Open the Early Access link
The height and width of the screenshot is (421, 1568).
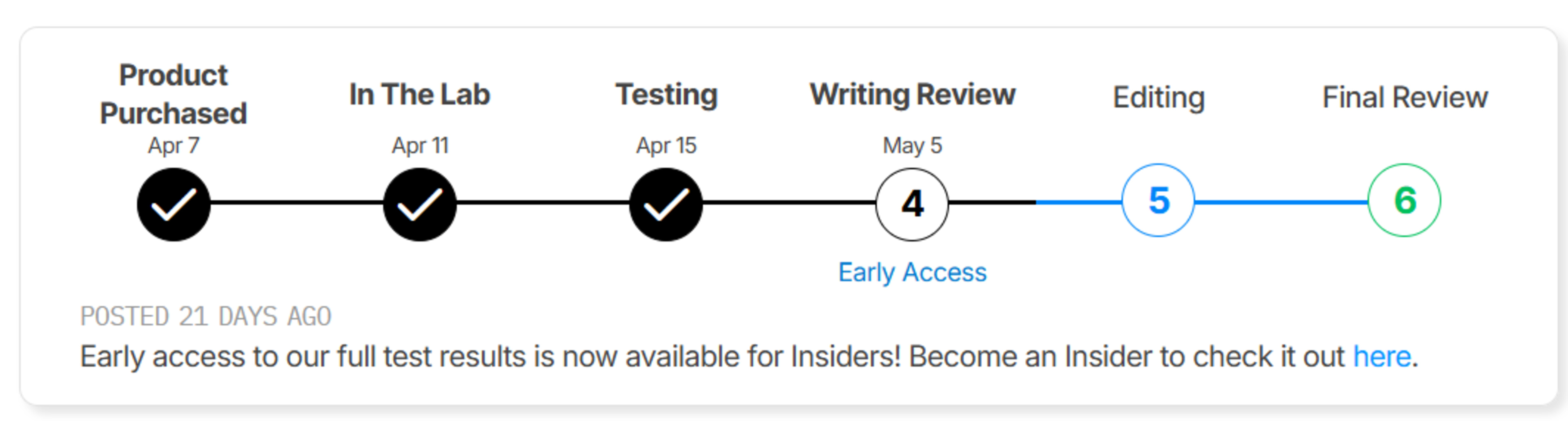click(912, 272)
